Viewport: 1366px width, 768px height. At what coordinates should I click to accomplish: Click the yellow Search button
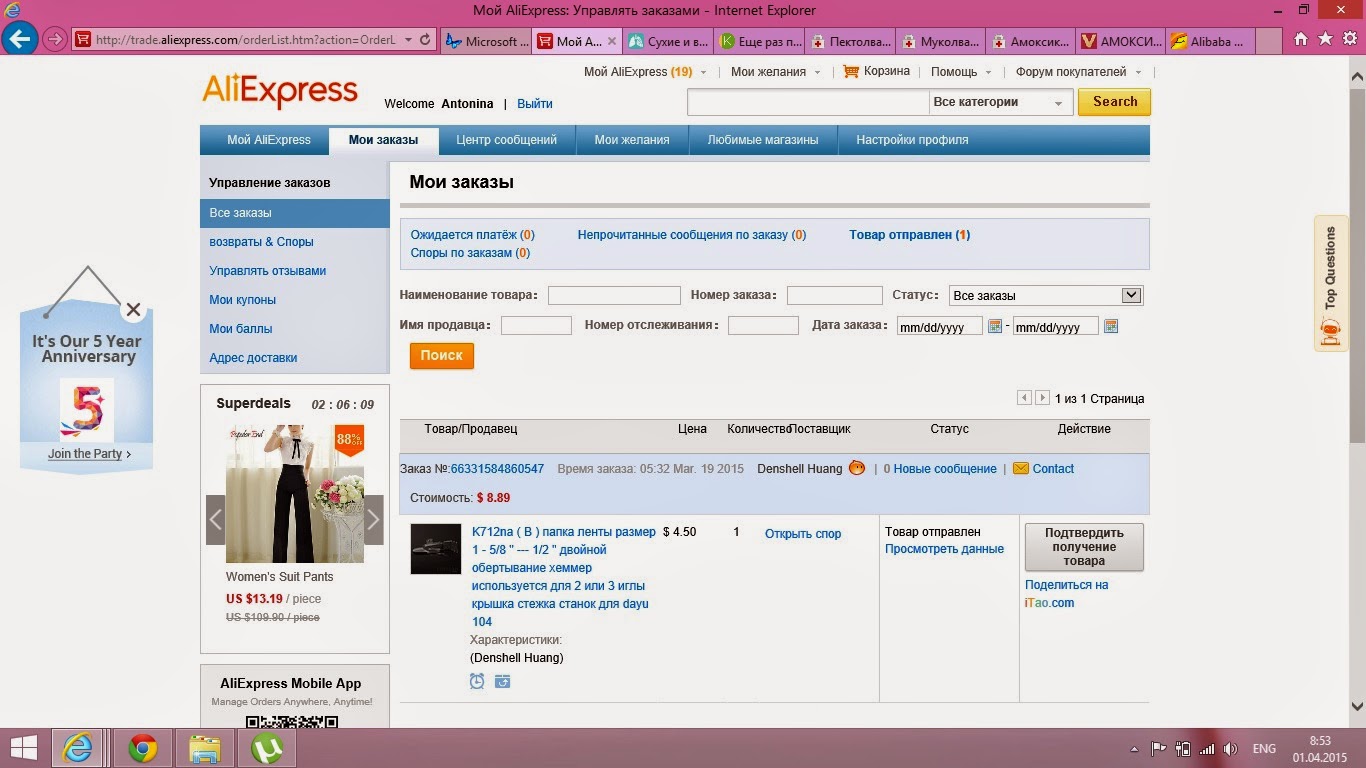coord(1114,102)
